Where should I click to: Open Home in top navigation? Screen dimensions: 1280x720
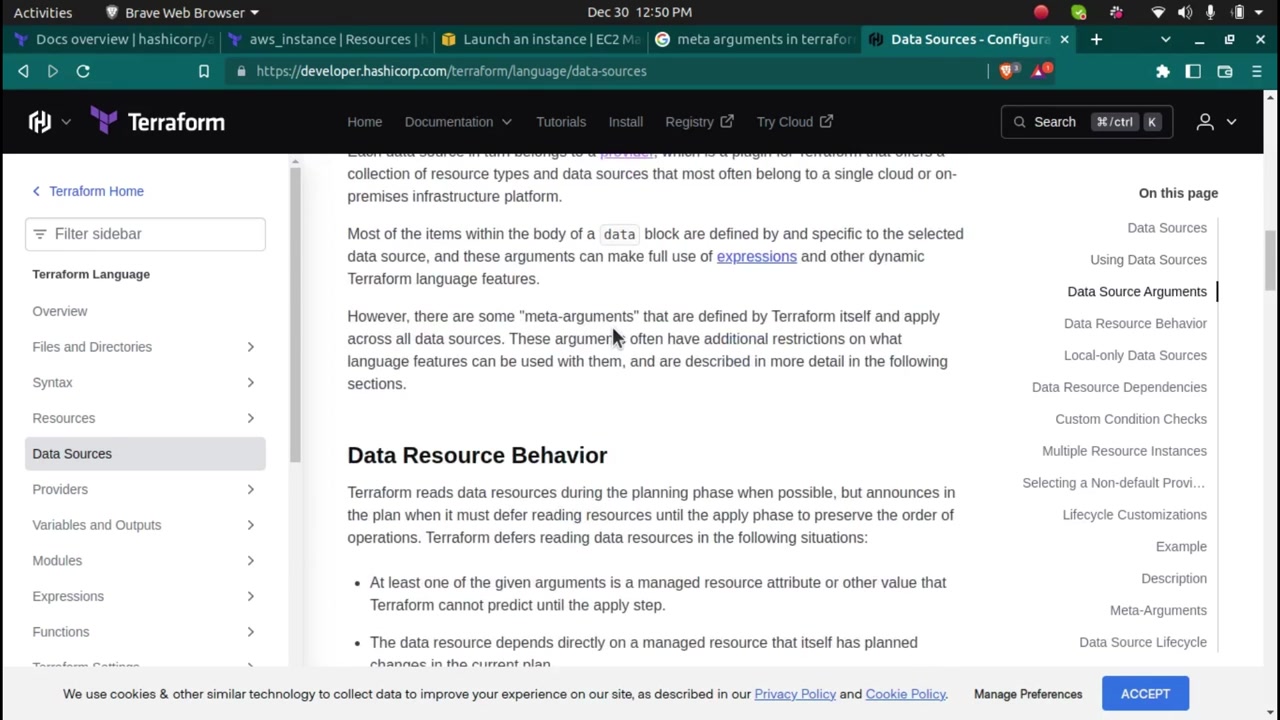click(364, 122)
